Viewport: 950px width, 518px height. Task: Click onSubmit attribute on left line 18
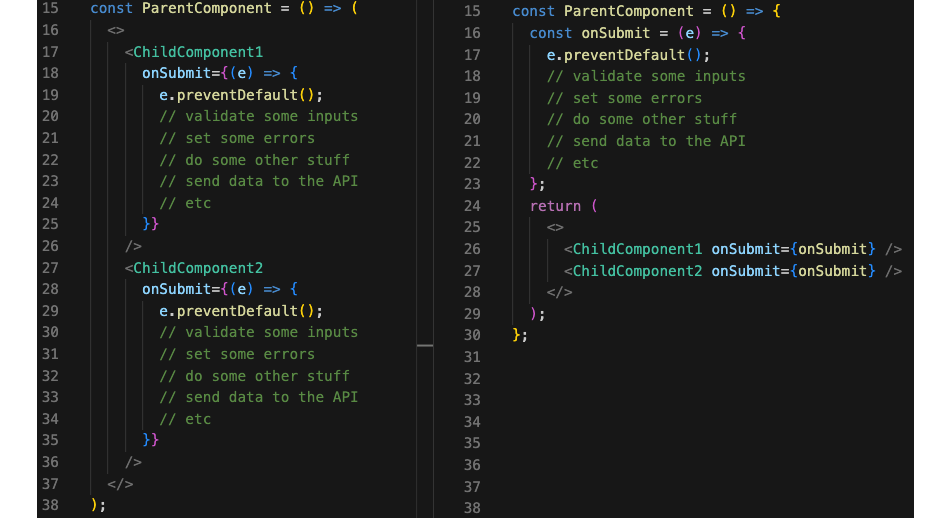click(x=176, y=73)
